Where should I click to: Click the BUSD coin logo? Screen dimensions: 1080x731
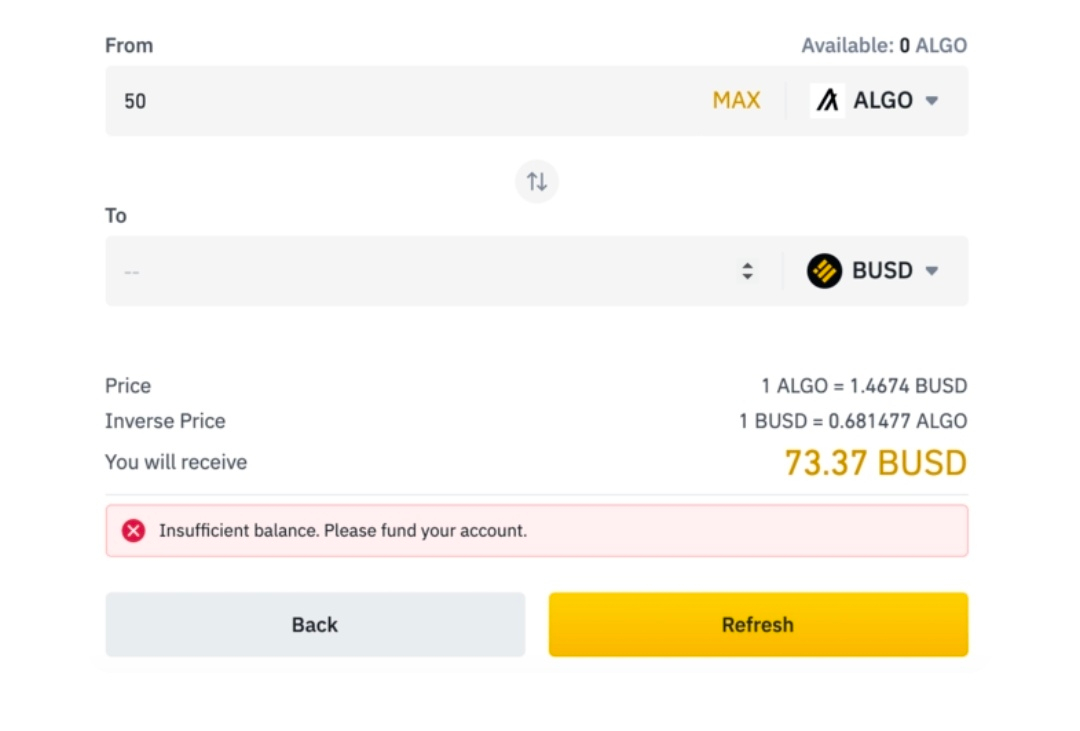825,271
